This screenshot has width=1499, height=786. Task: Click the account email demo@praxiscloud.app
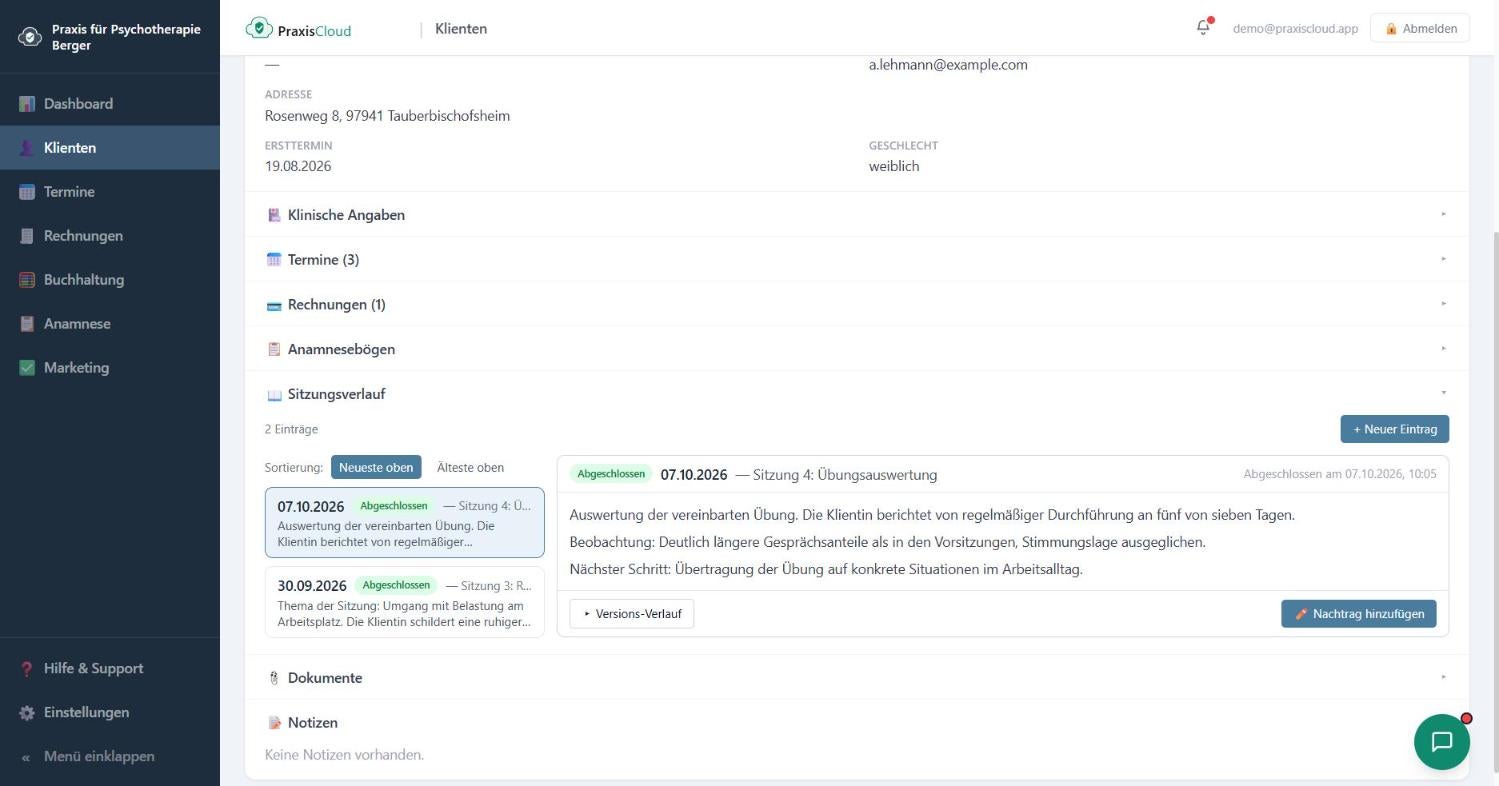tap(1295, 29)
